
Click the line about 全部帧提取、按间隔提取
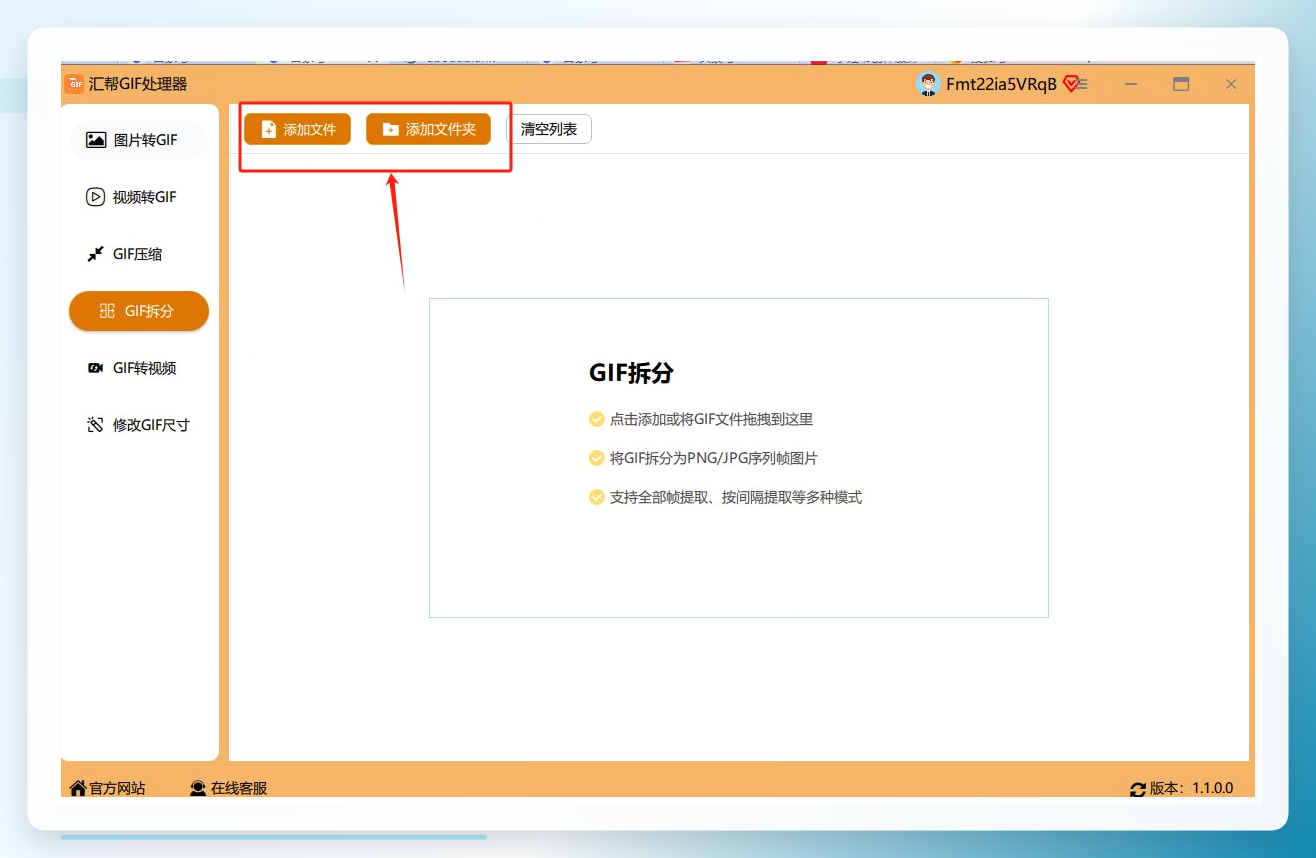click(736, 497)
